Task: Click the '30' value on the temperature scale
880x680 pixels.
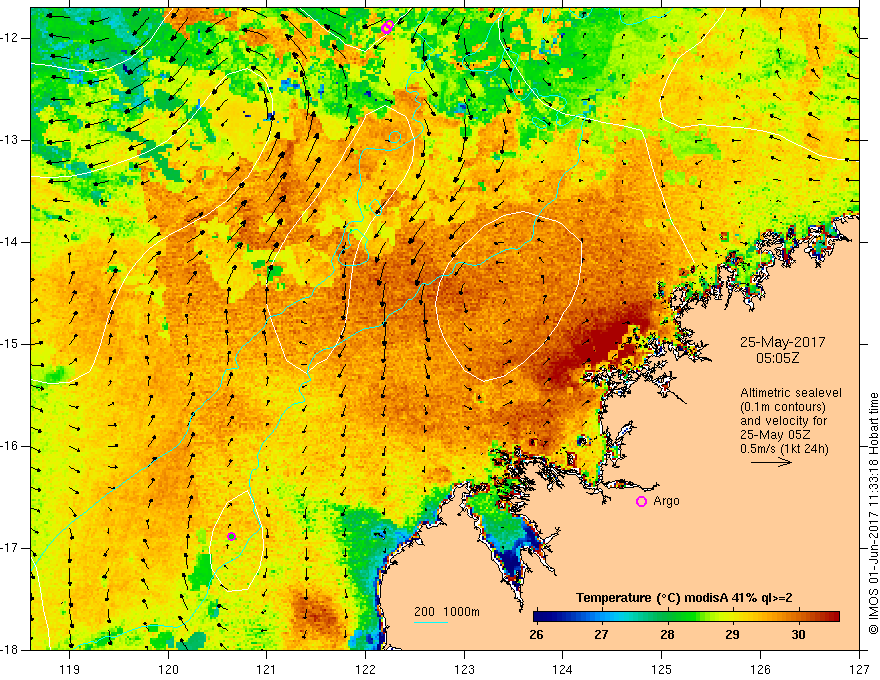Action: pos(798,635)
